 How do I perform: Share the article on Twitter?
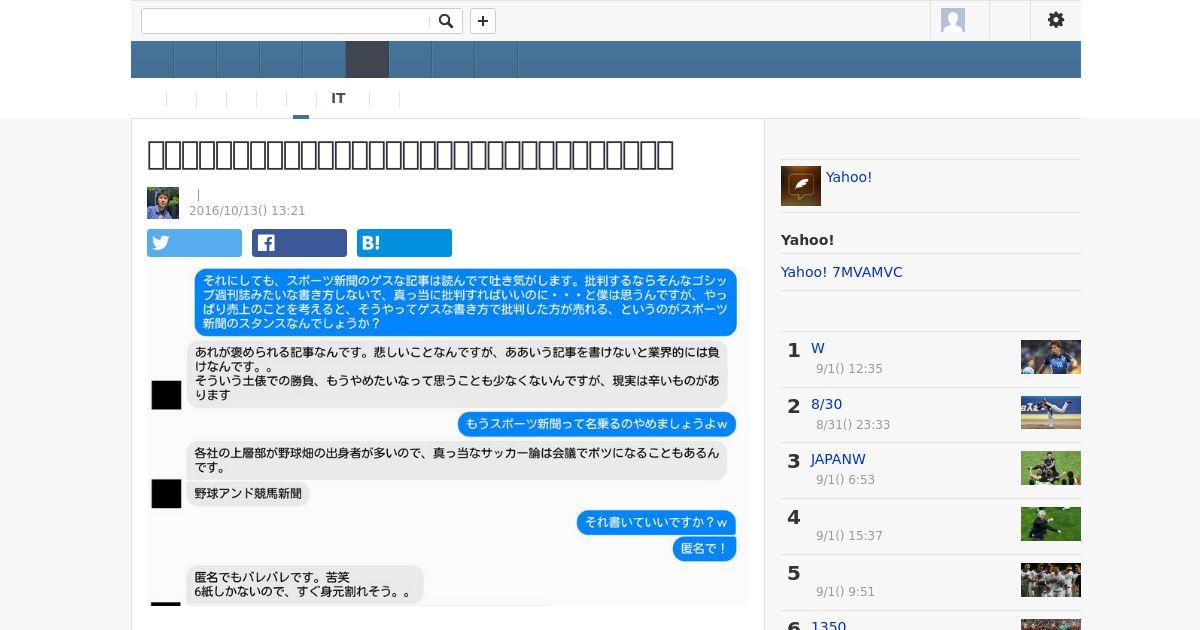coord(194,243)
